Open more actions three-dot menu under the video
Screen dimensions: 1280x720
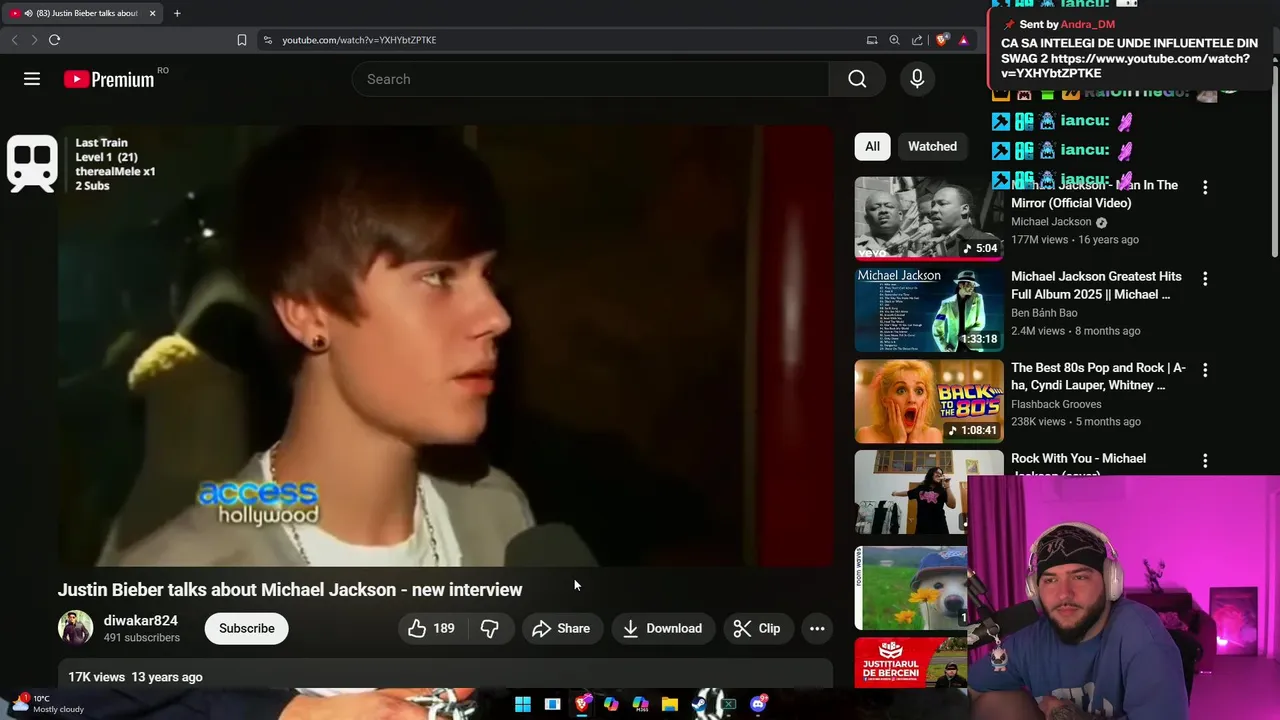coord(817,628)
